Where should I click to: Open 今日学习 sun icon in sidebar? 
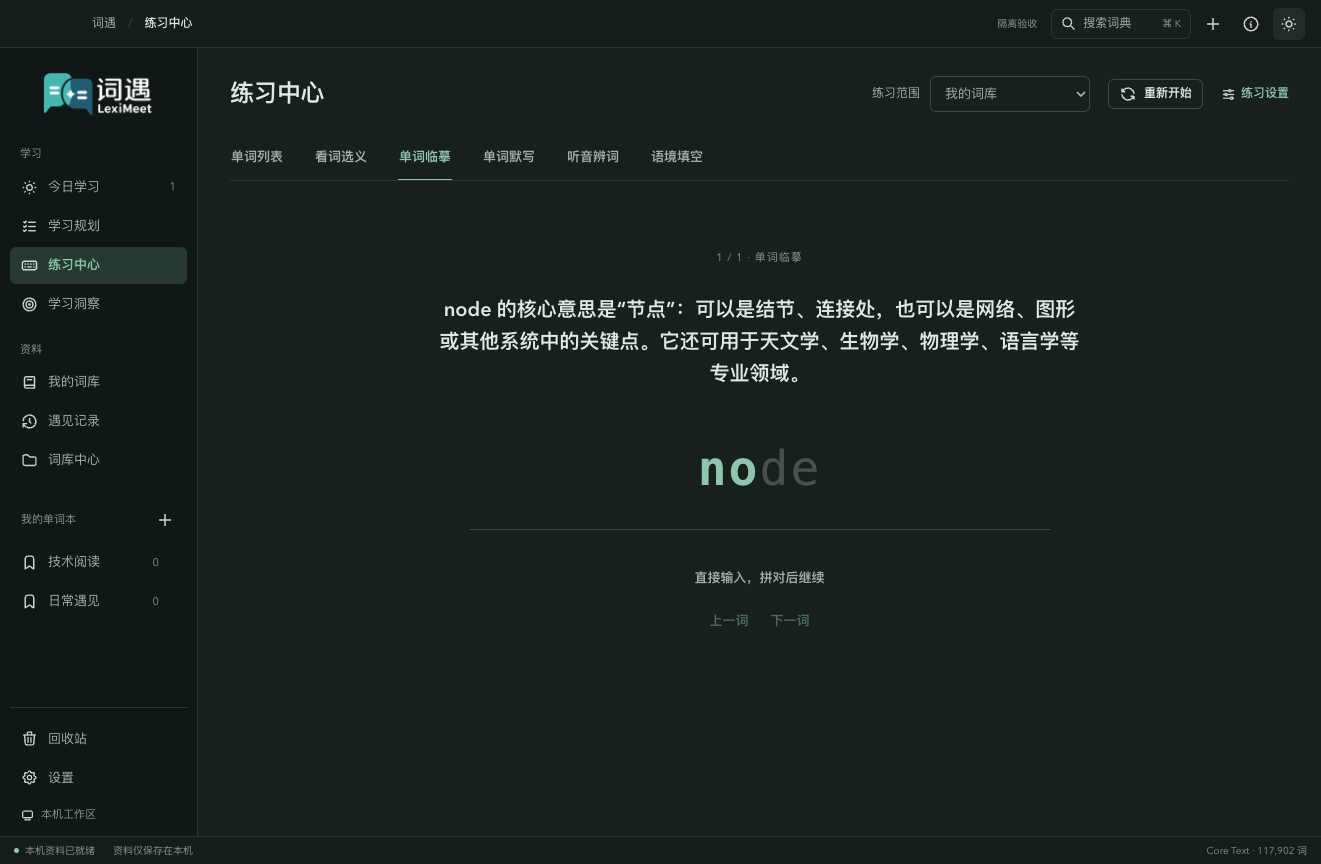tap(30, 187)
